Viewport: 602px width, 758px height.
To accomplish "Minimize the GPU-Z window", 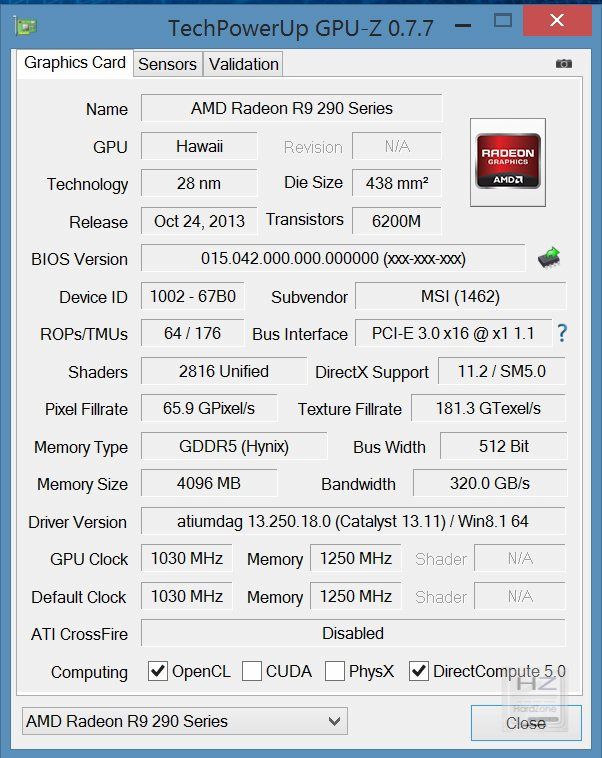I will click(x=463, y=26).
